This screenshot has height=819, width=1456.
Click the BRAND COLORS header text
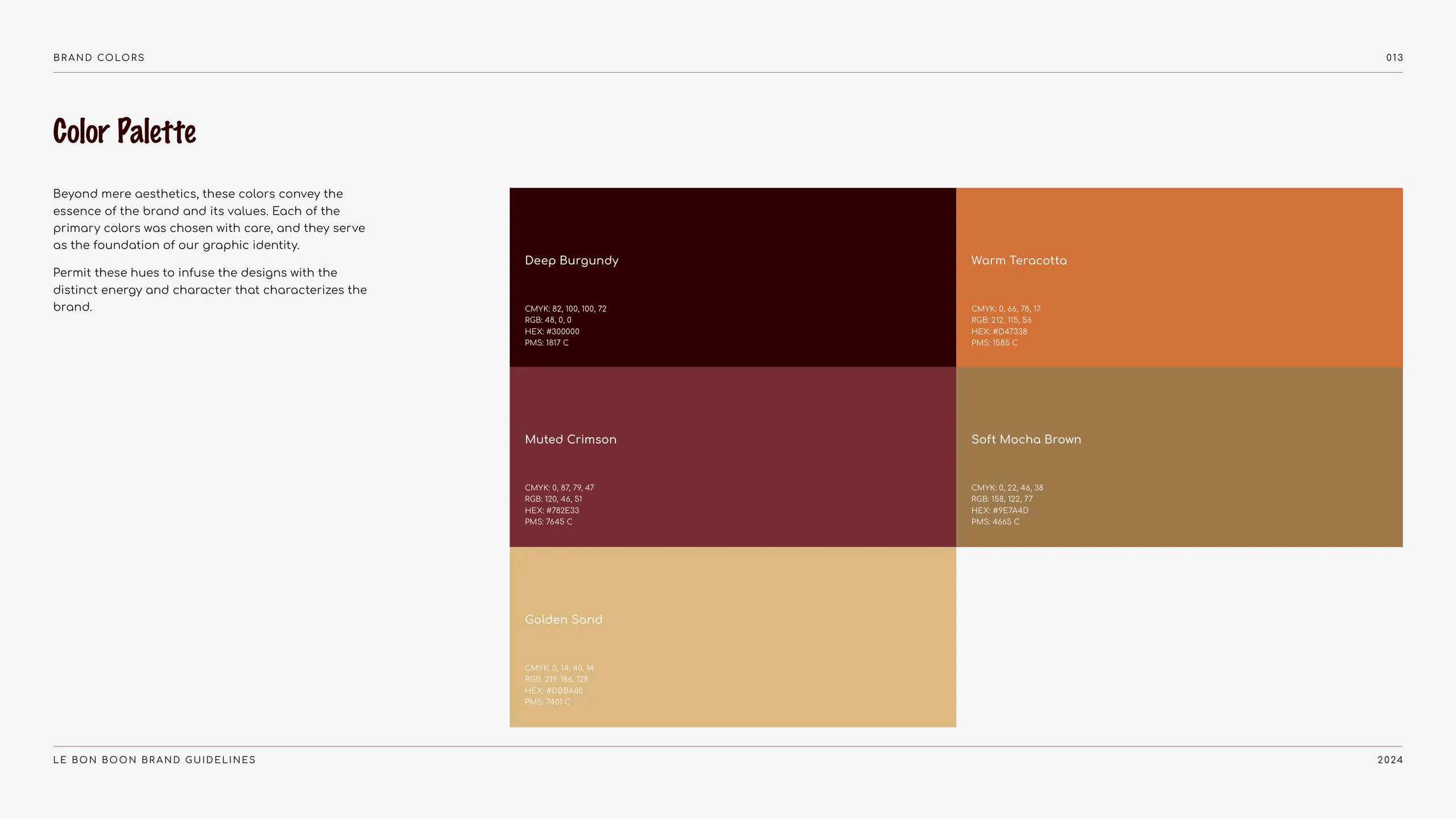(99, 57)
